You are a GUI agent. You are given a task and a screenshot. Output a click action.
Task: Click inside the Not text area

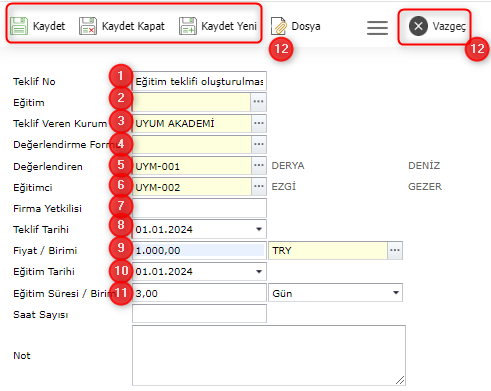coord(269,355)
